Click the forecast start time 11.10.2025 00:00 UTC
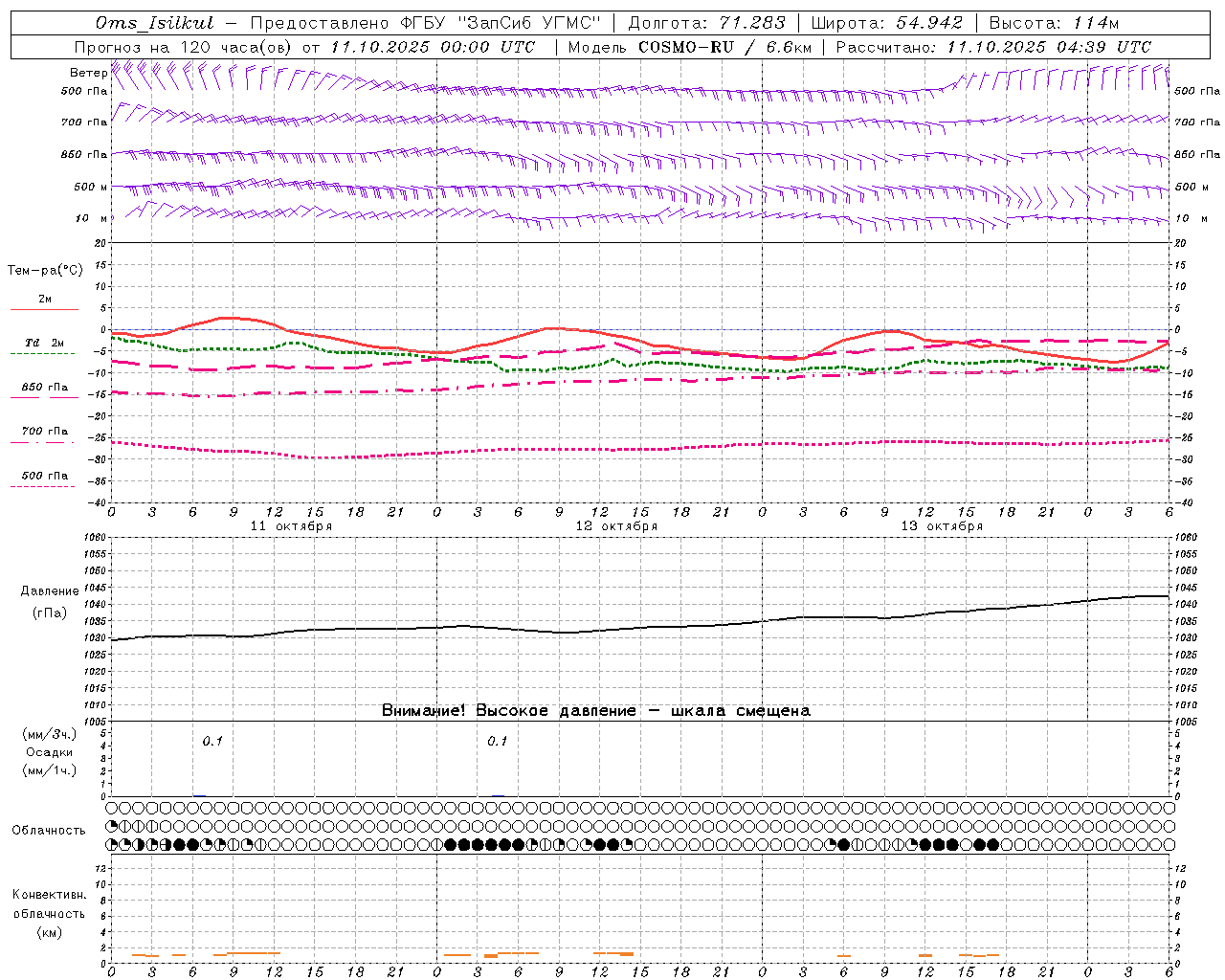Screen dimensions: 1225x980 click(433, 47)
